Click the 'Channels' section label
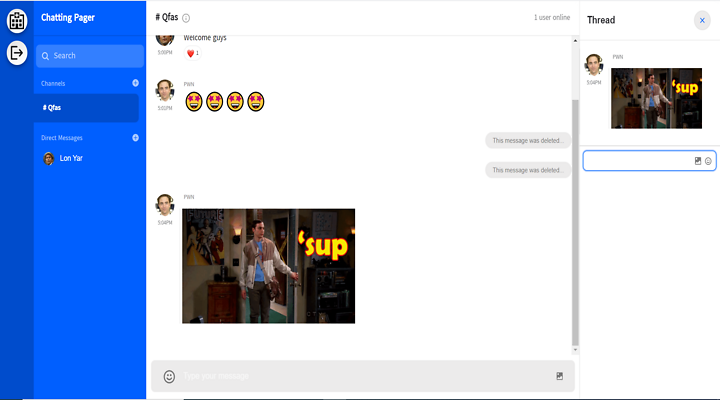Viewport: 720px width, 400px height. [x=53, y=84]
